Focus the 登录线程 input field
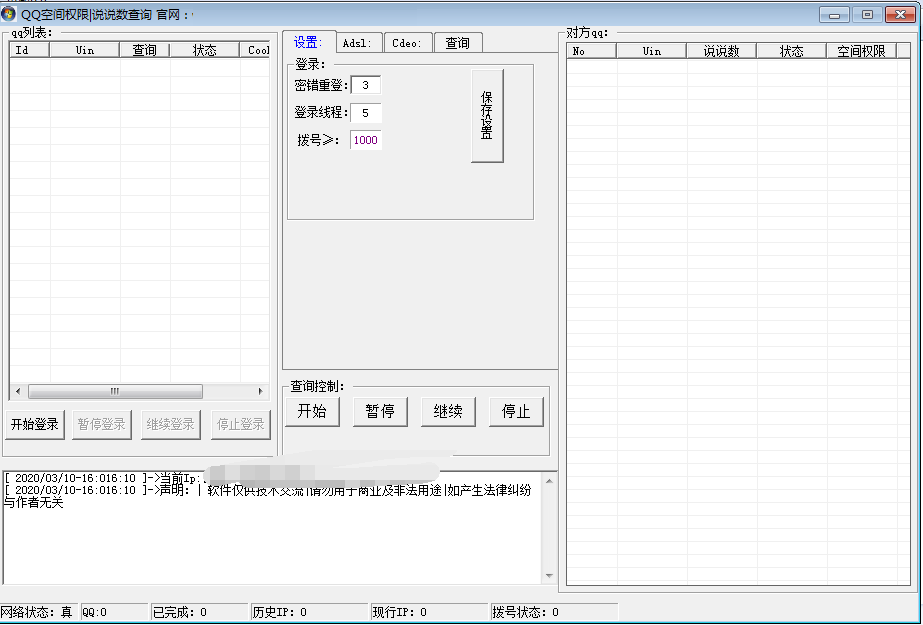 366,113
